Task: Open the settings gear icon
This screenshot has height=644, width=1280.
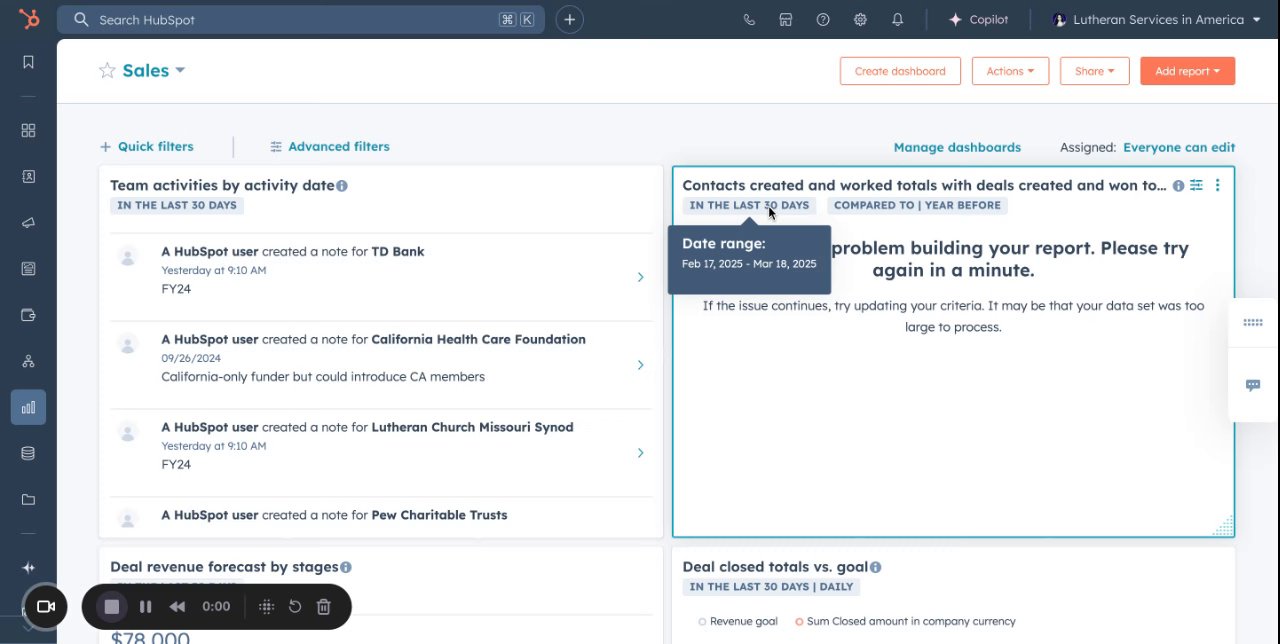Action: [x=860, y=20]
